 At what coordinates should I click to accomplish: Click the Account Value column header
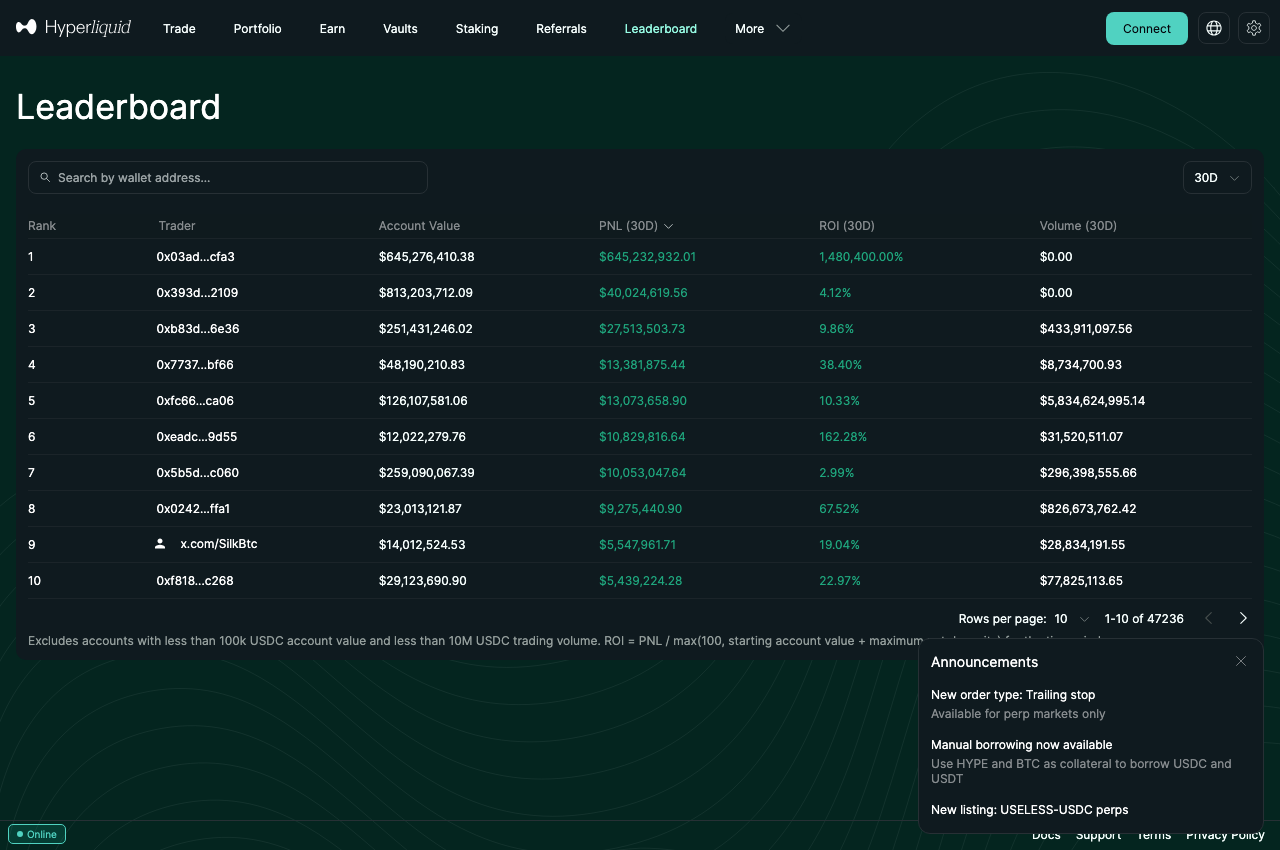click(x=419, y=226)
